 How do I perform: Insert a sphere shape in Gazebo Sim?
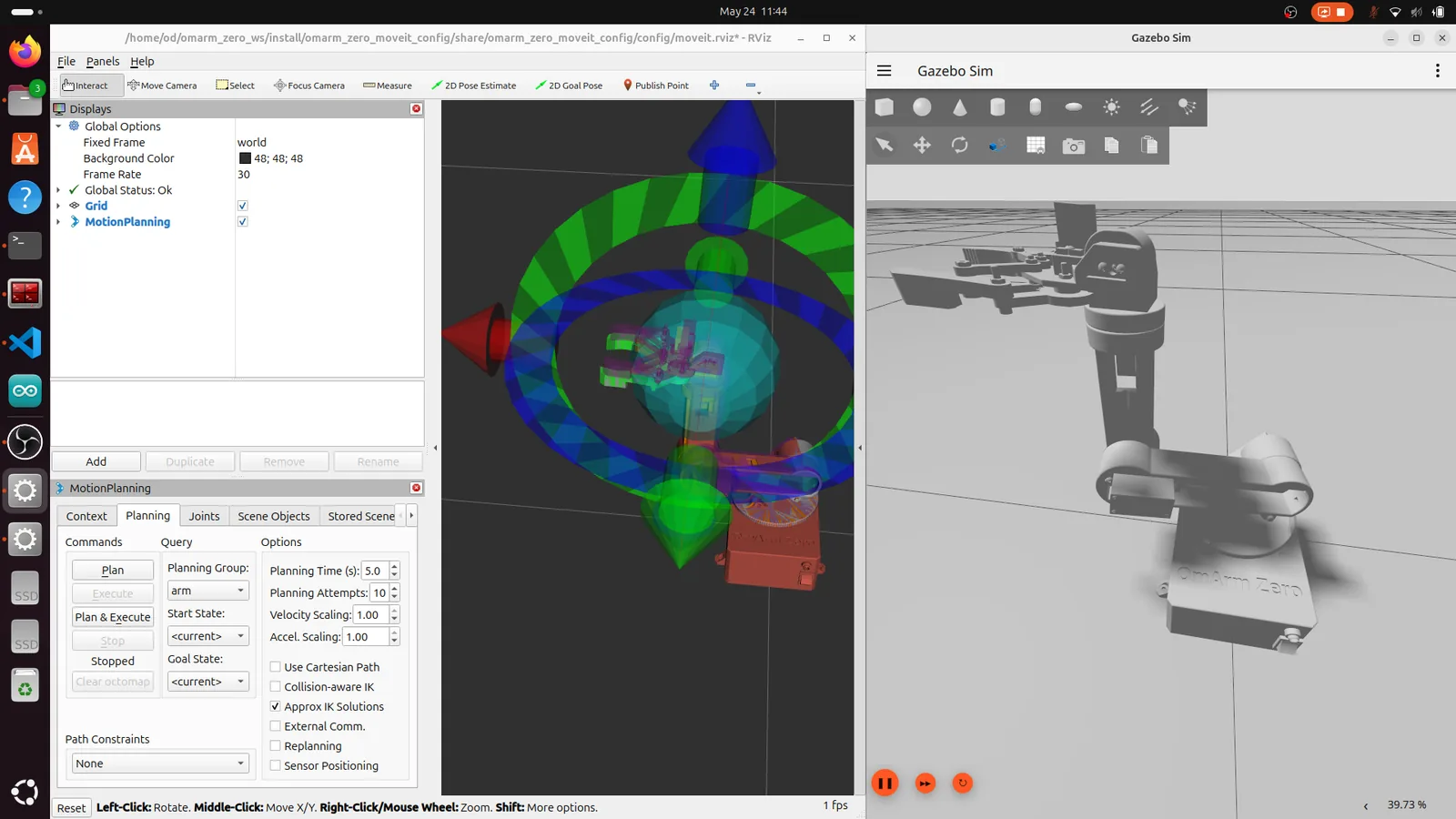(x=922, y=107)
